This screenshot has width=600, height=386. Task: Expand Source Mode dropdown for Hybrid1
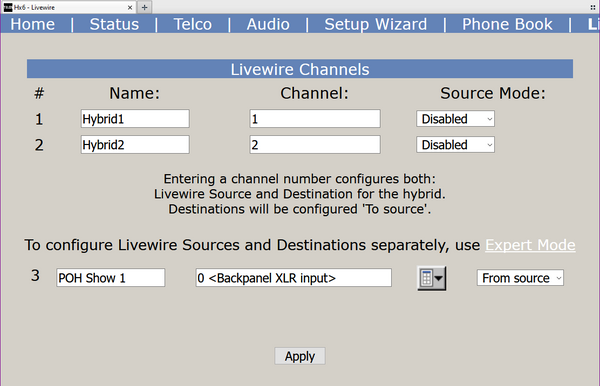point(455,119)
